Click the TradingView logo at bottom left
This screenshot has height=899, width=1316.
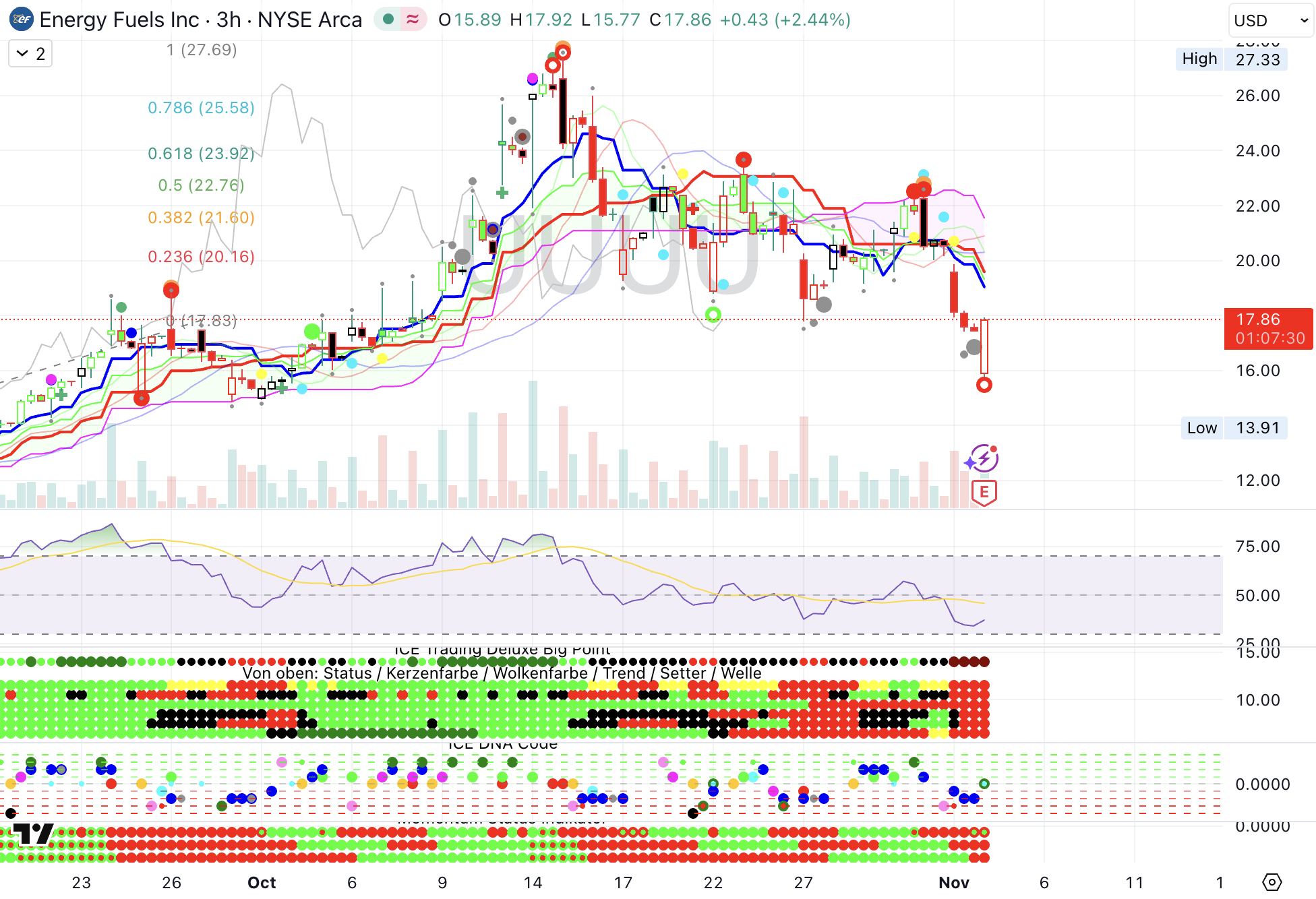[x=32, y=834]
